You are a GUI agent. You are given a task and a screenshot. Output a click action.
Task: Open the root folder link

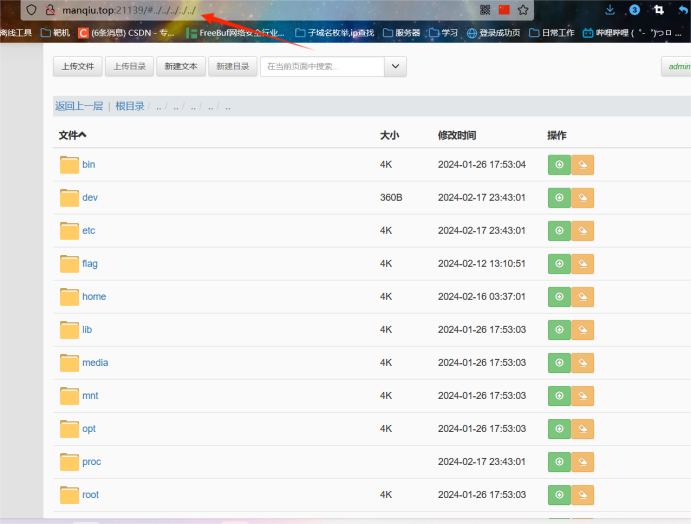(90, 495)
